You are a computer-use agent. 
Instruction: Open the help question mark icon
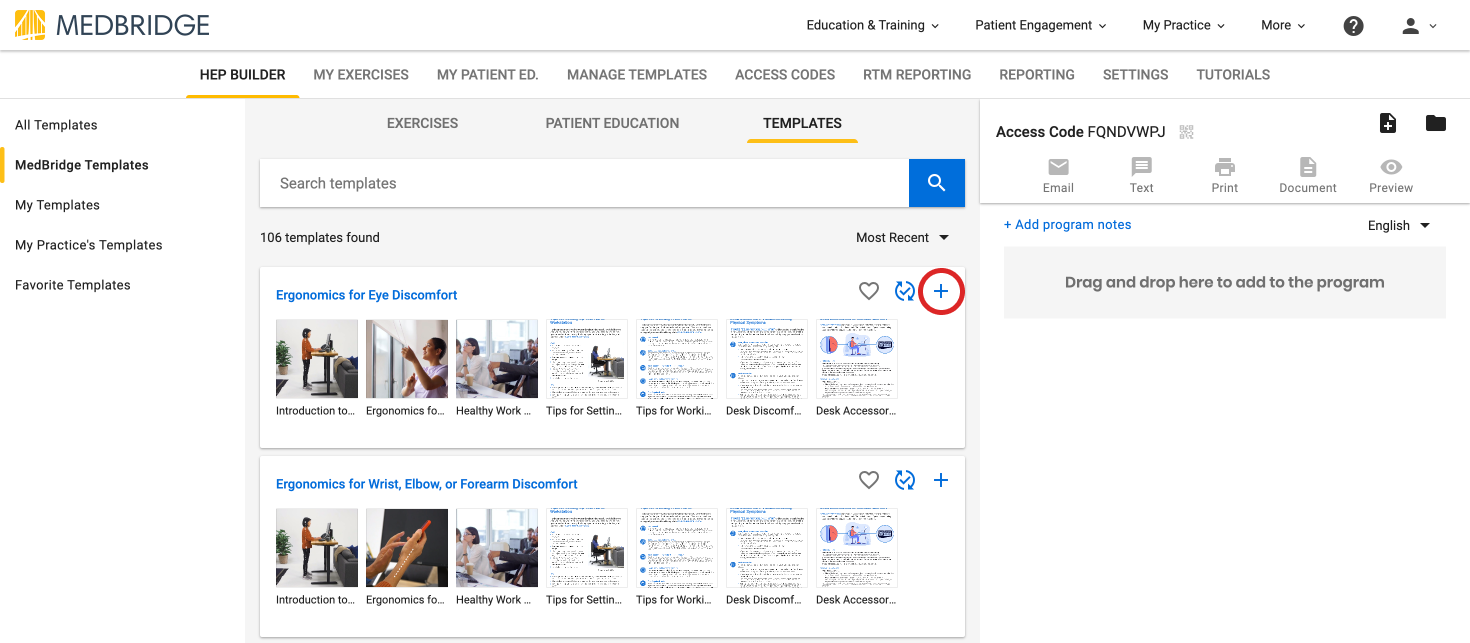(x=1353, y=26)
